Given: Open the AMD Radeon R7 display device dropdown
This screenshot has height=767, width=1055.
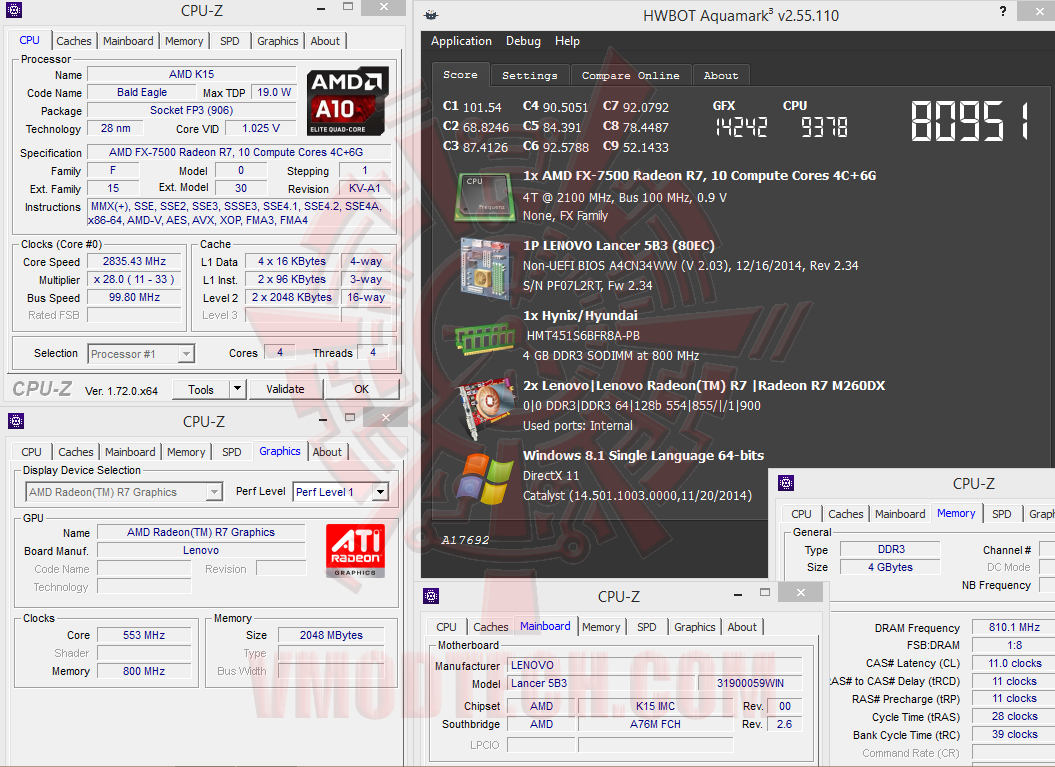Looking at the screenshot, I should point(214,492).
